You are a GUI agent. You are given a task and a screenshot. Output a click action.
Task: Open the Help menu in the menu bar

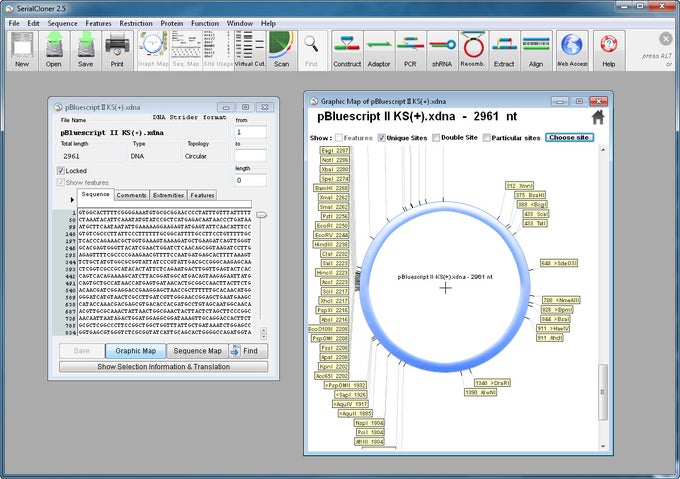tap(268, 23)
